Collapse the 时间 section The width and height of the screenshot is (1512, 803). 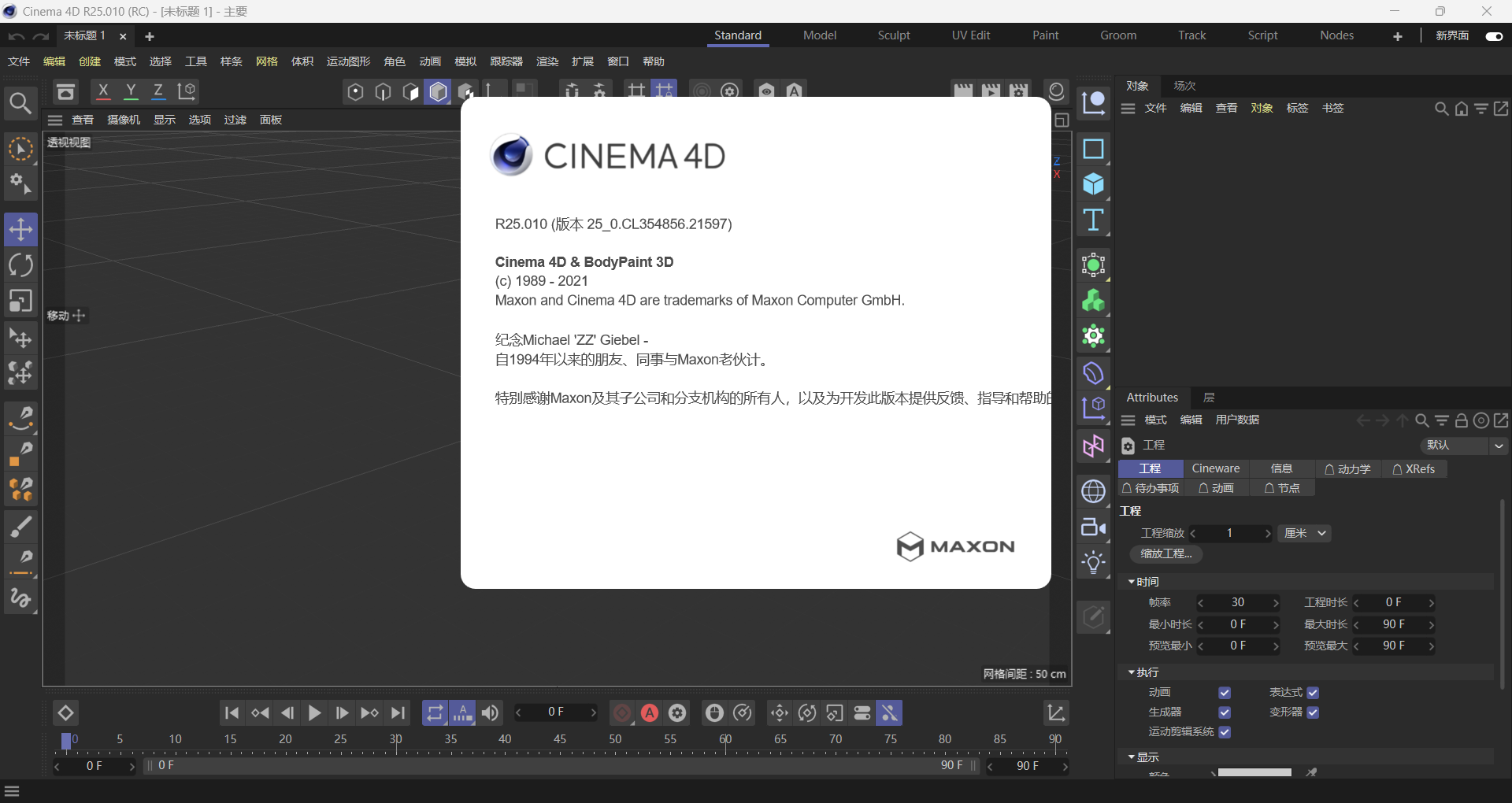1132,582
